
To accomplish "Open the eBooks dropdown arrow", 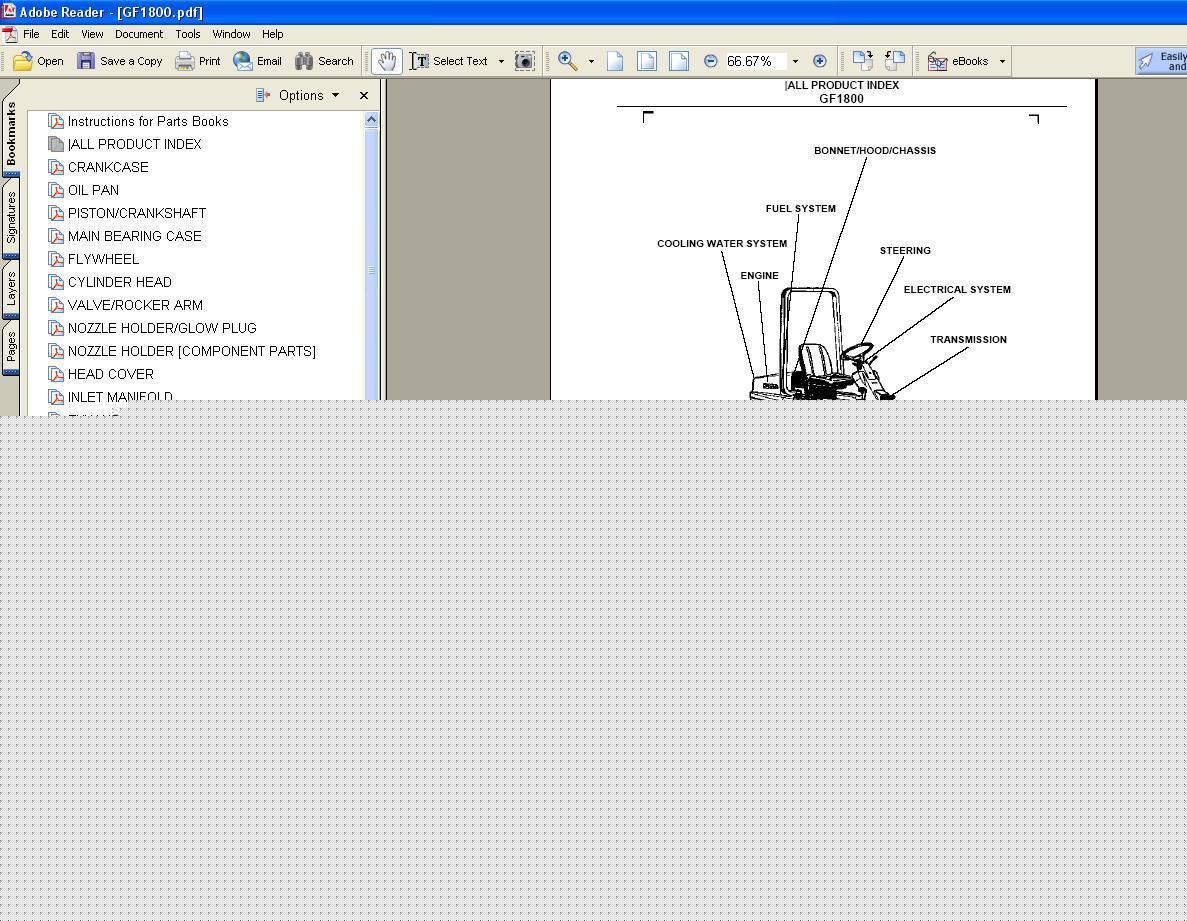I will 1002,61.
